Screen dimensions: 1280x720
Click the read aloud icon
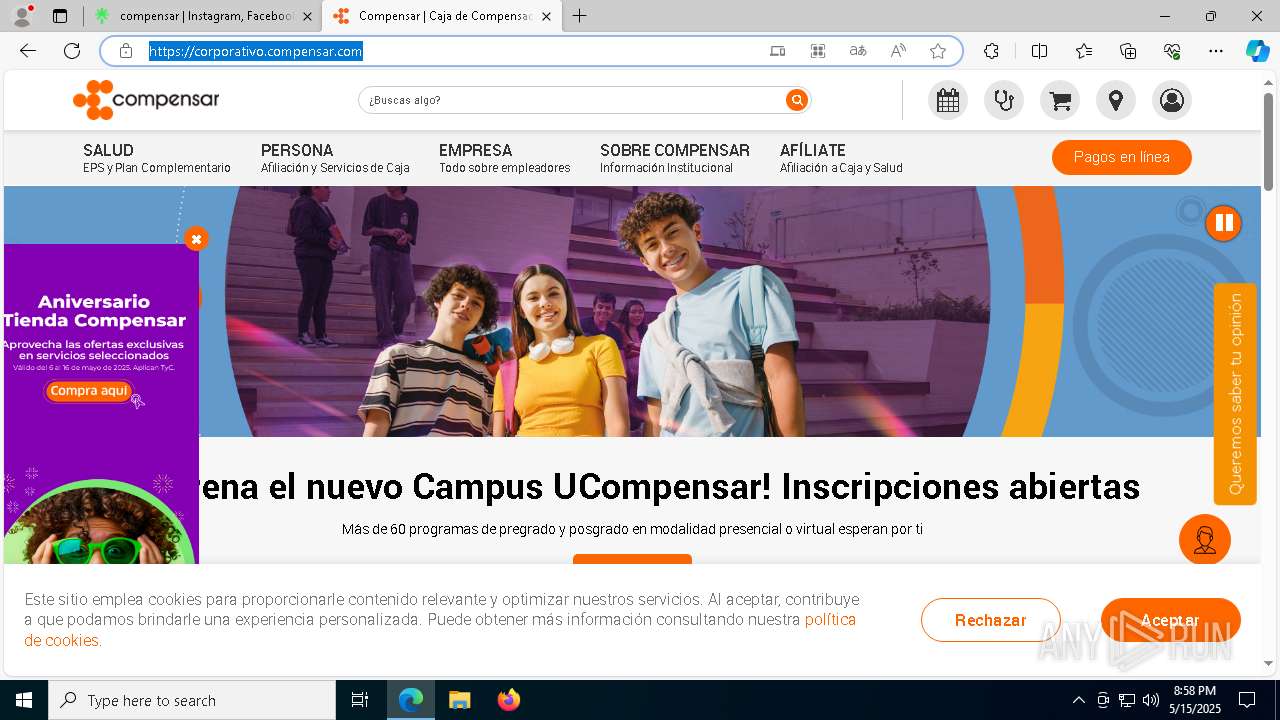898,51
